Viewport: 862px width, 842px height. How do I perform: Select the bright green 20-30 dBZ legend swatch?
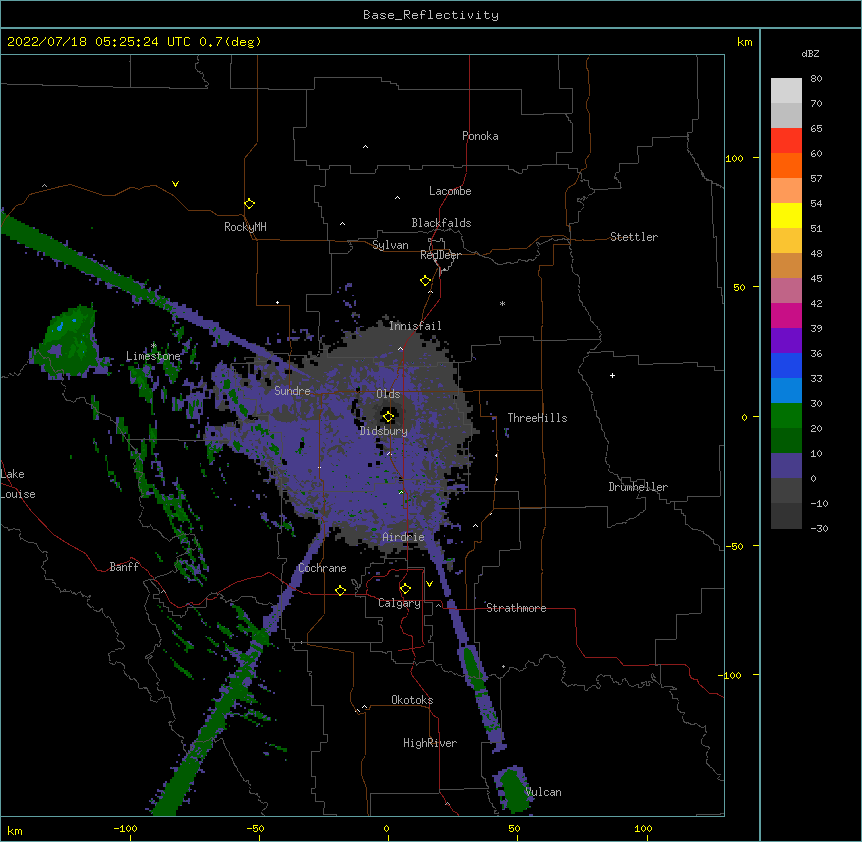(x=786, y=416)
